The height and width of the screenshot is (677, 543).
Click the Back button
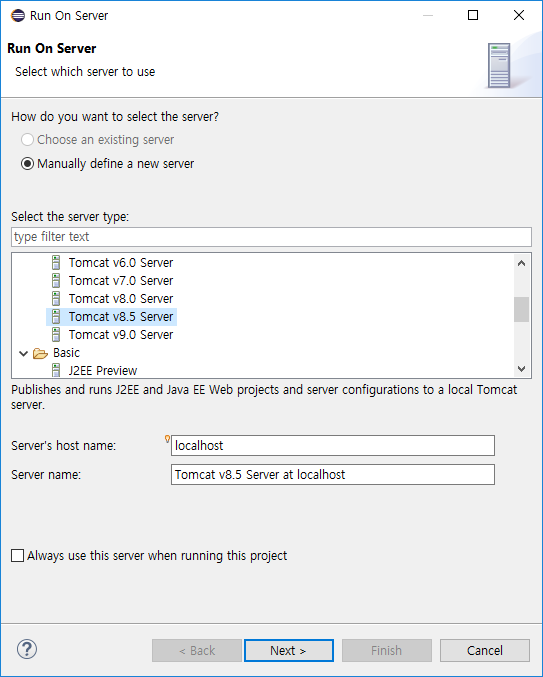197,650
